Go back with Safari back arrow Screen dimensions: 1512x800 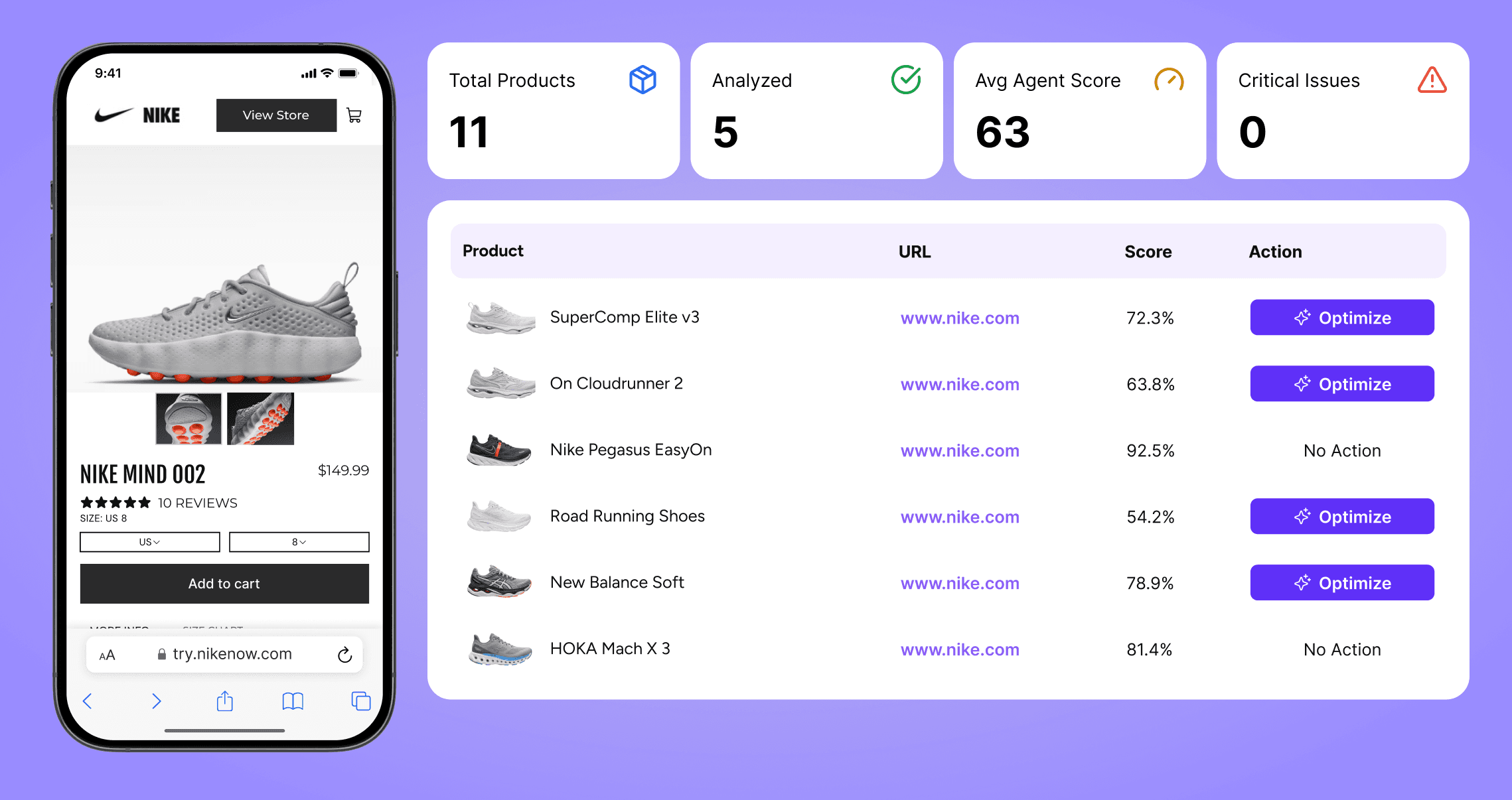click(x=88, y=701)
